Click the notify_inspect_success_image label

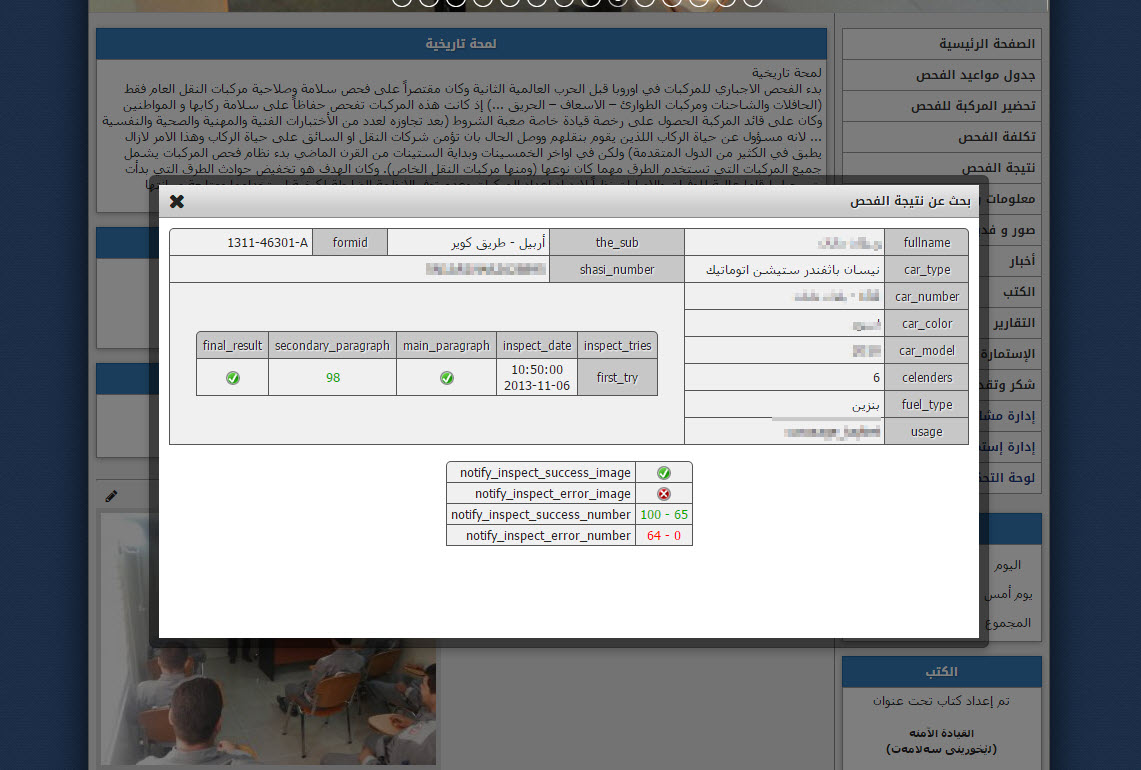pyautogui.click(x=545, y=473)
